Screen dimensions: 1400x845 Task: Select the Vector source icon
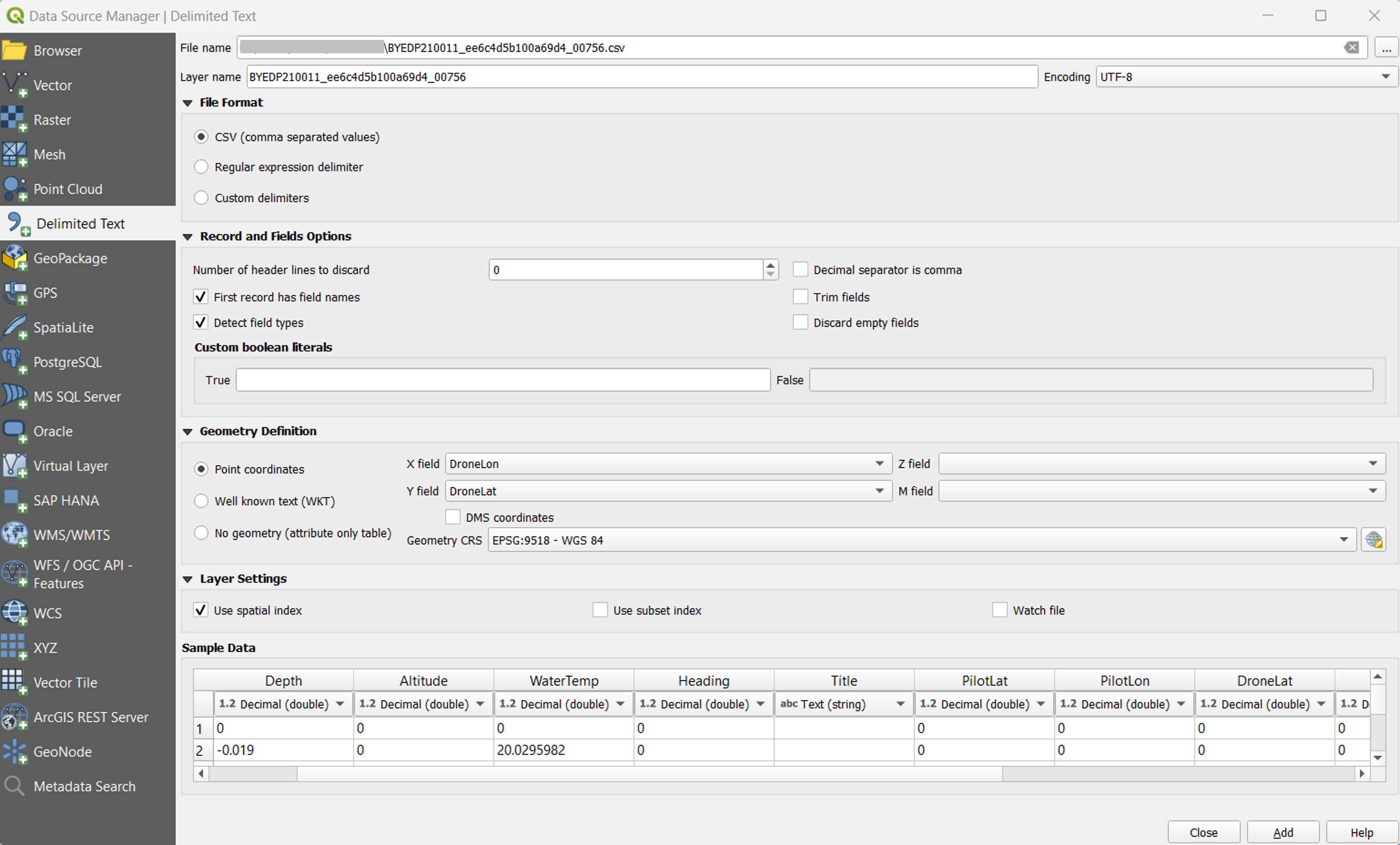click(x=15, y=85)
